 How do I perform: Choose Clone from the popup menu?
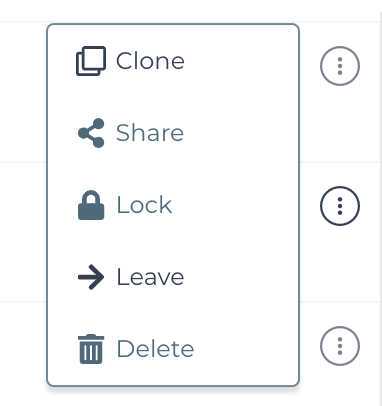pyautogui.click(x=173, y=61)
